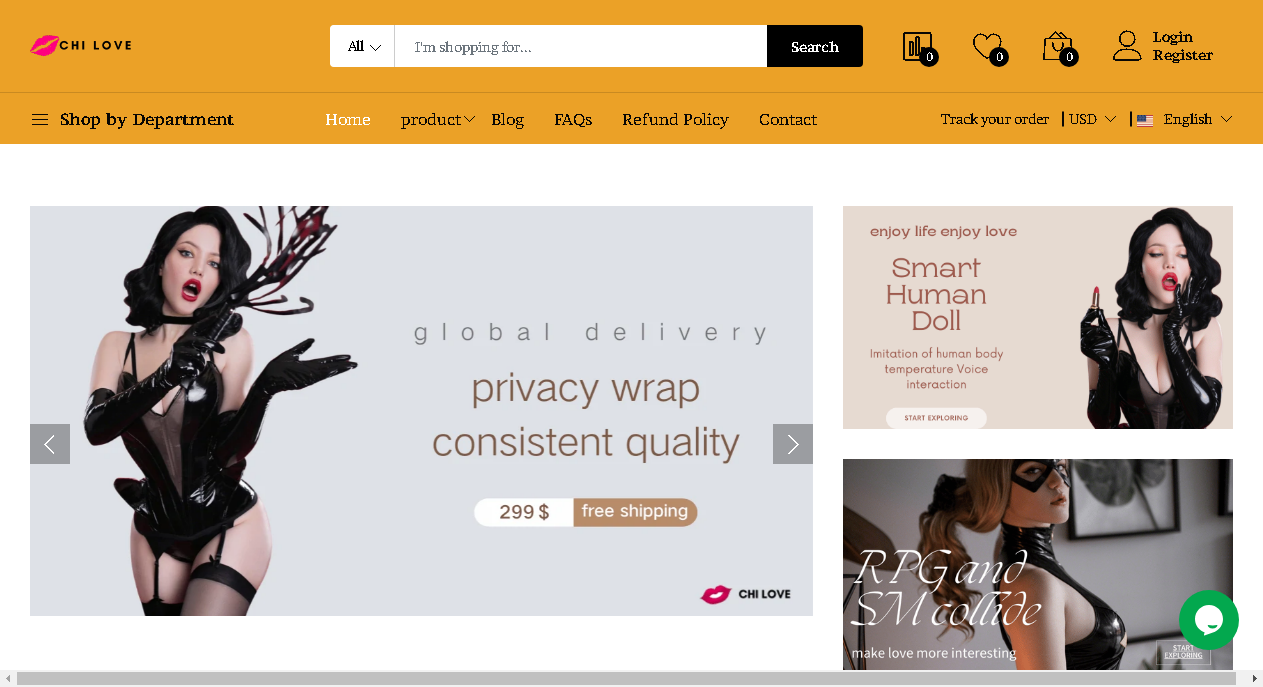The width and height of the screenshot is (1263, 687).
Task: Open the Blog menu item
Action: pyautogui.click(x=507, y=119)
